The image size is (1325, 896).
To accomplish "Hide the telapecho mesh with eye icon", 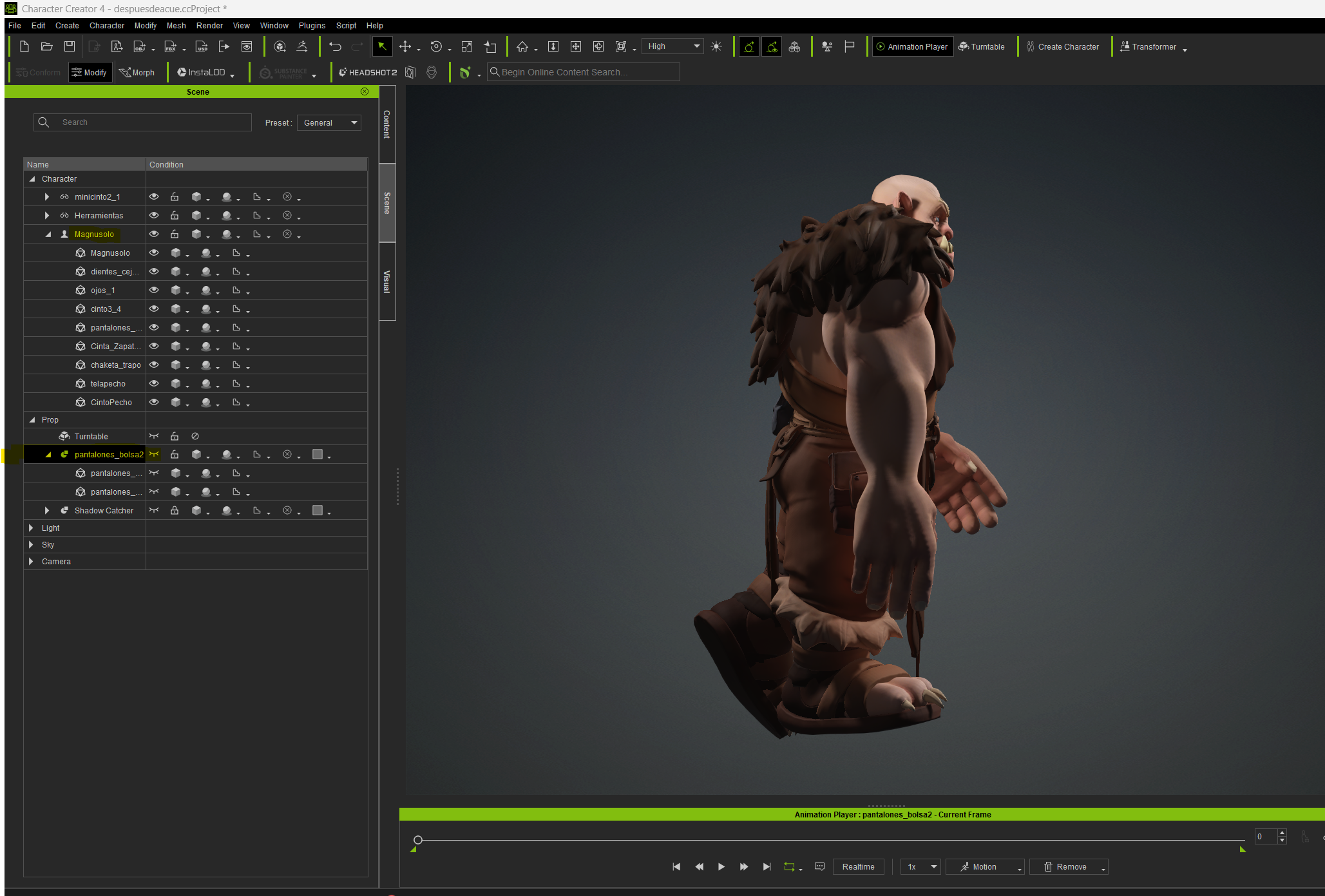I will 154,383.
